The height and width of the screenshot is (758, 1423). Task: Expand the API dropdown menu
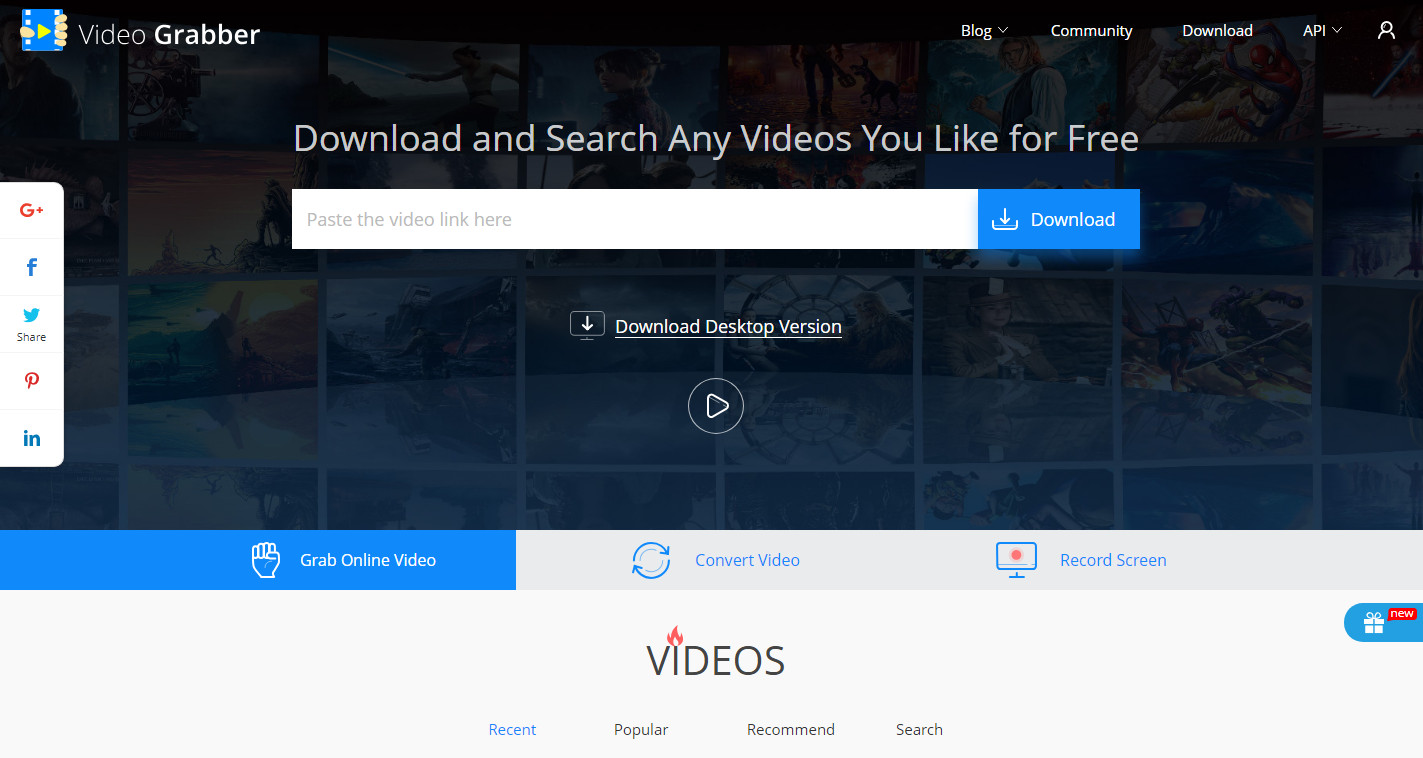1322,31
